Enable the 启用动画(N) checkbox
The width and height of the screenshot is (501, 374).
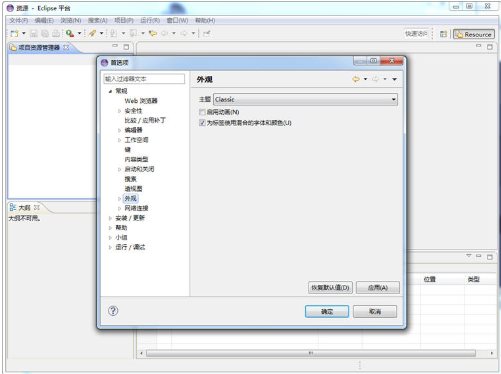coord(202,112)
